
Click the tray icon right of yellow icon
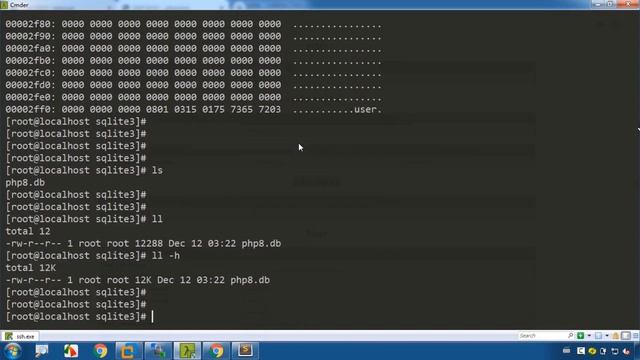(603, 351)
